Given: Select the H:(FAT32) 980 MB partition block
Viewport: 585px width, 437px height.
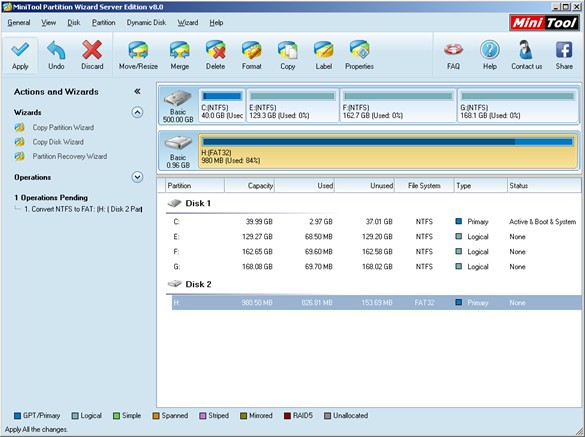Looking at the screenshot, I should (388, 151).
